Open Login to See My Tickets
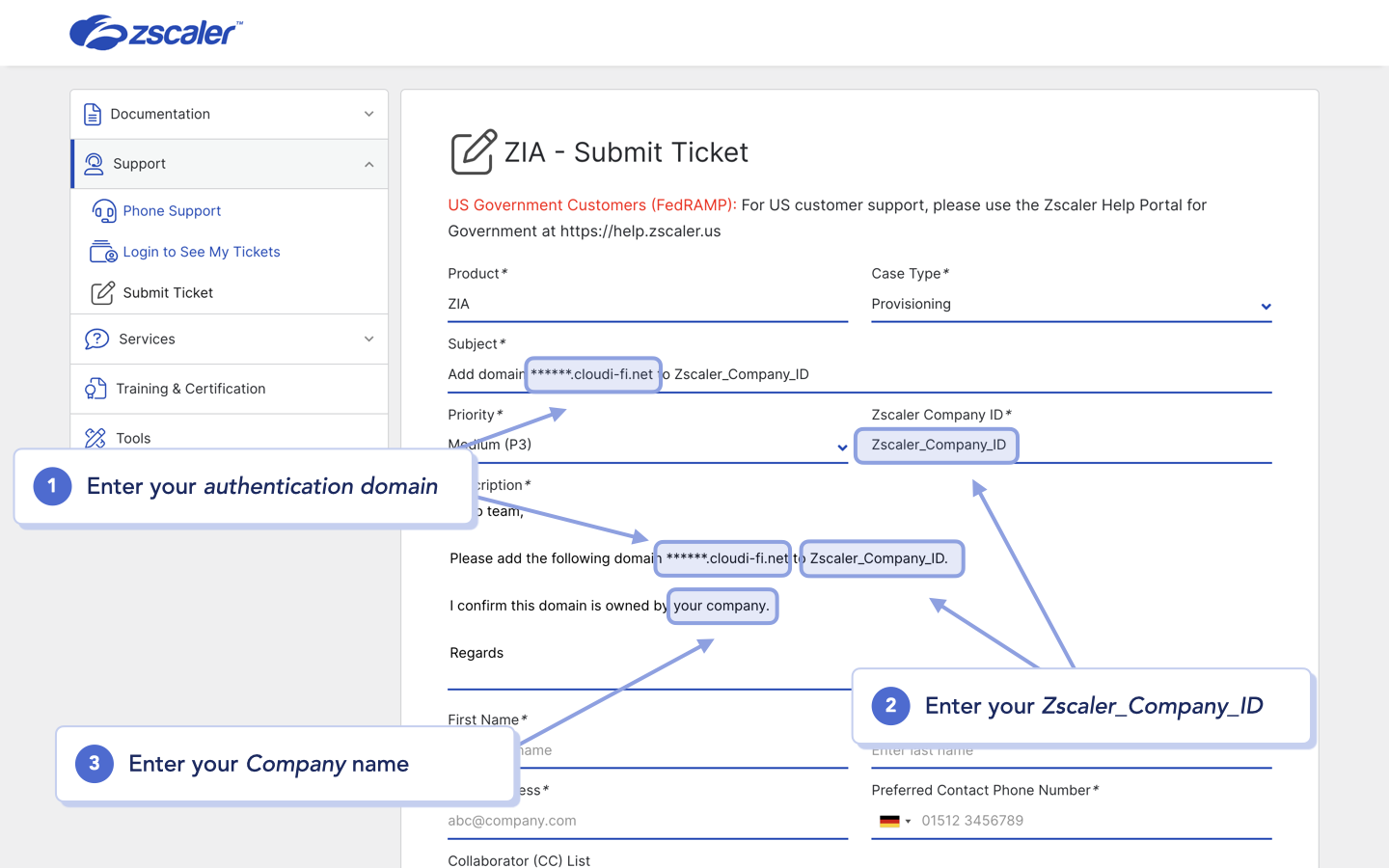This screenshot has width=1389, height=868. 201,252
